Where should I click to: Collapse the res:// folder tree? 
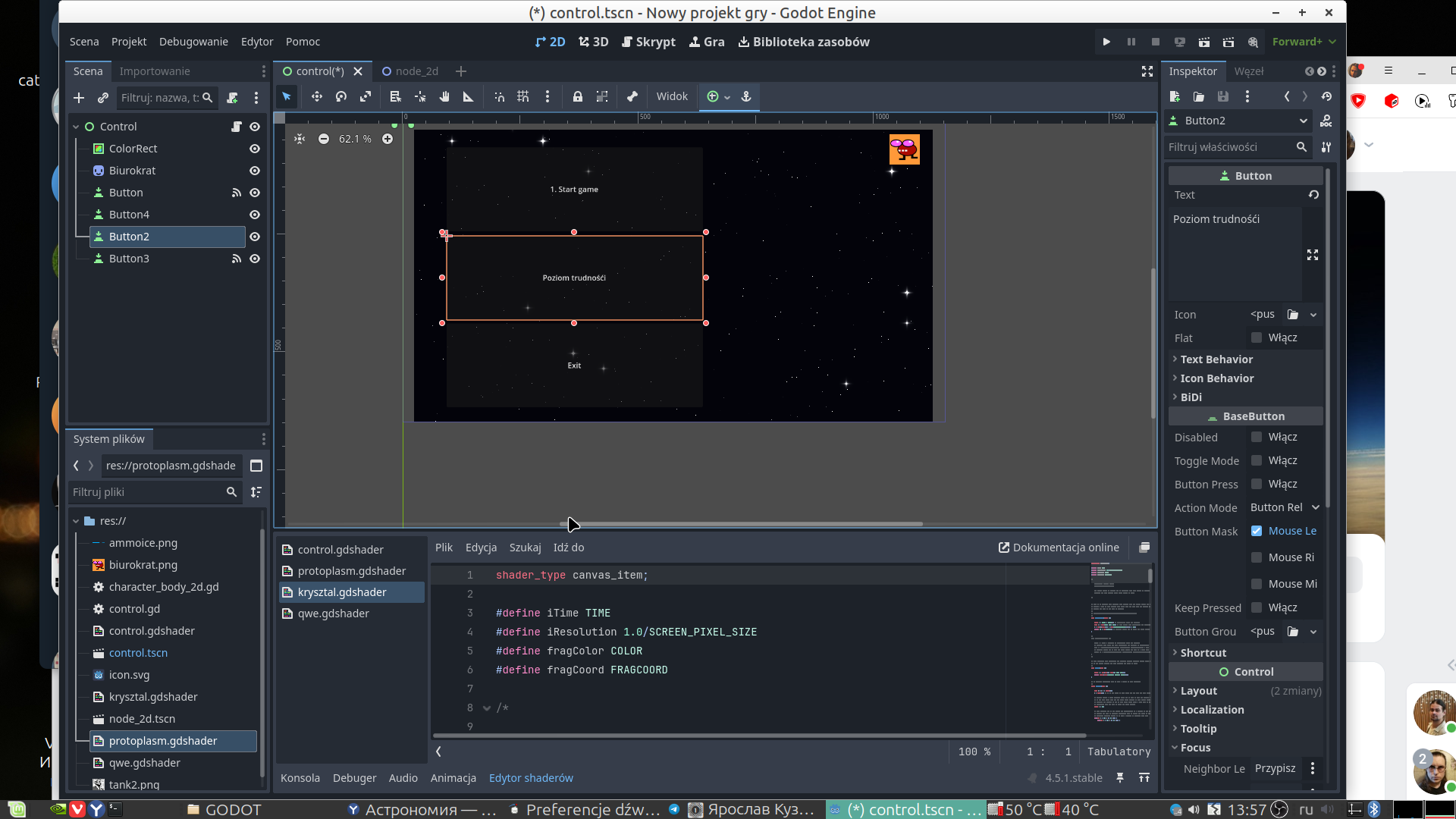[76, 521]
